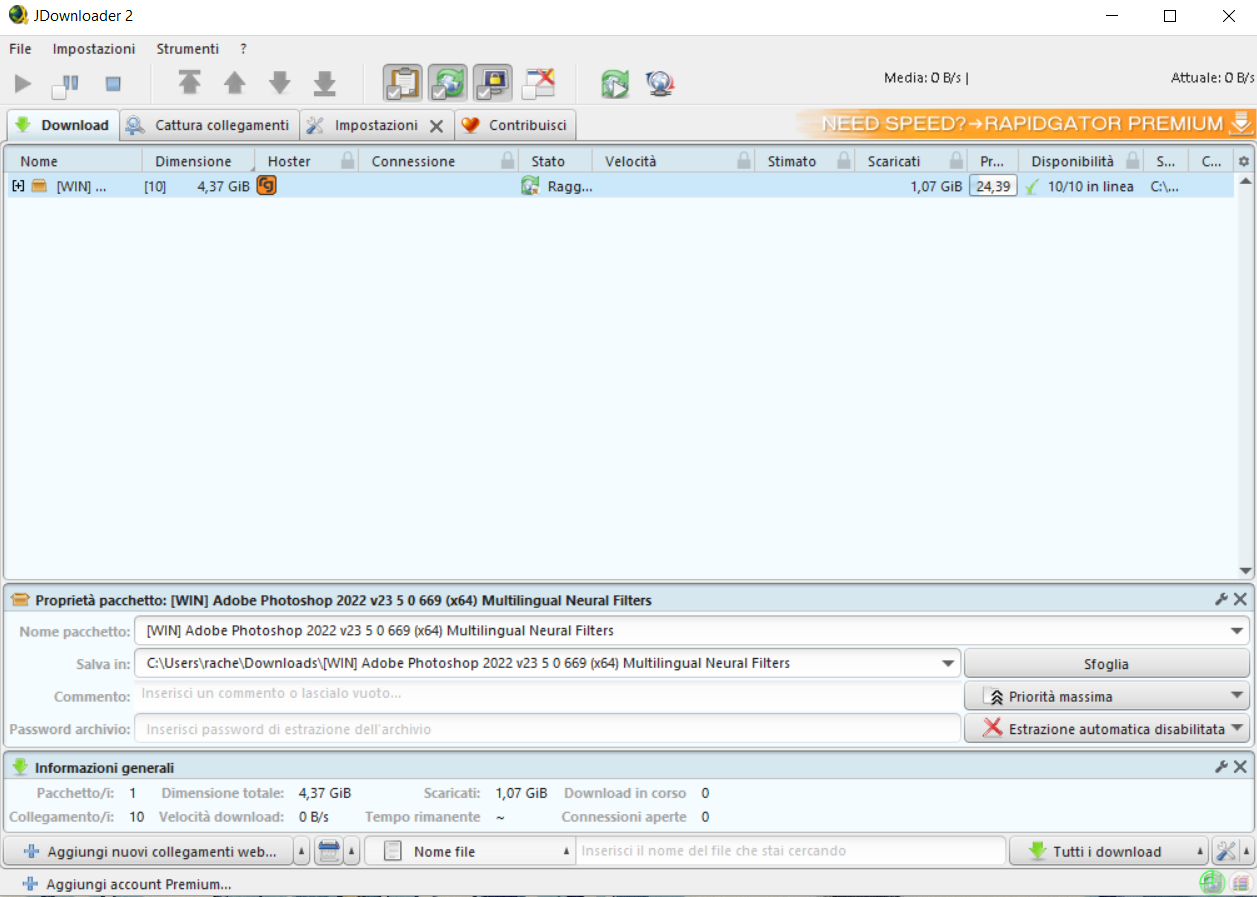
Task: Click the package box icon in the row
Action: click(39, 185)
